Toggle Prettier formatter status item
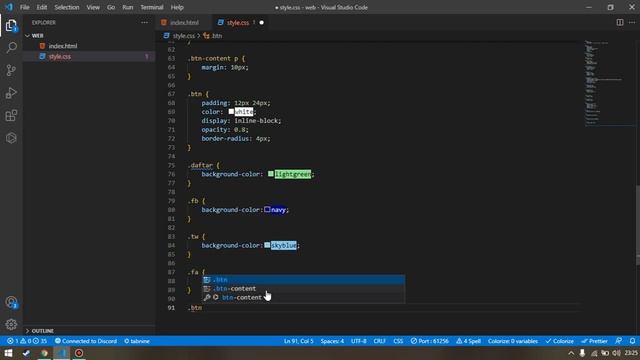The width and height of the screenshot is (640, 360). 594,341
